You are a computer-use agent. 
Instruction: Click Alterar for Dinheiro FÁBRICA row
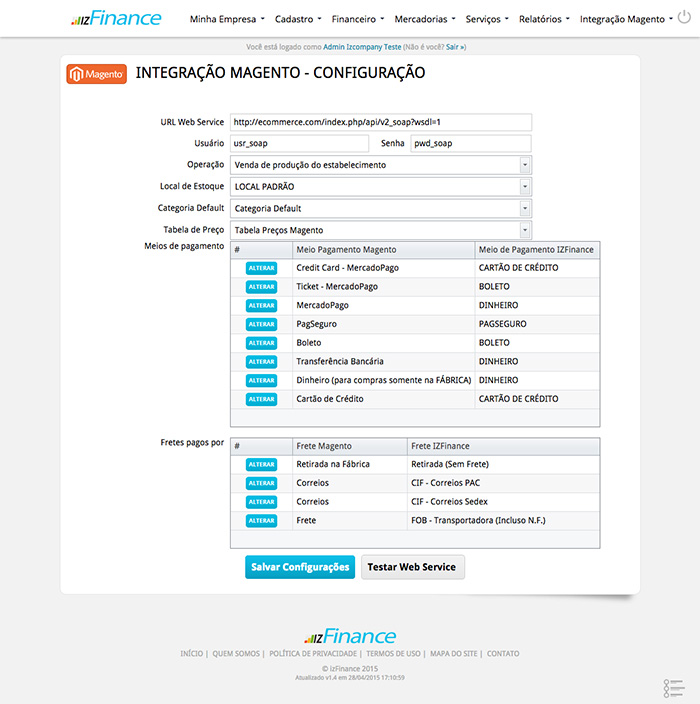click(x=261, y=380)
